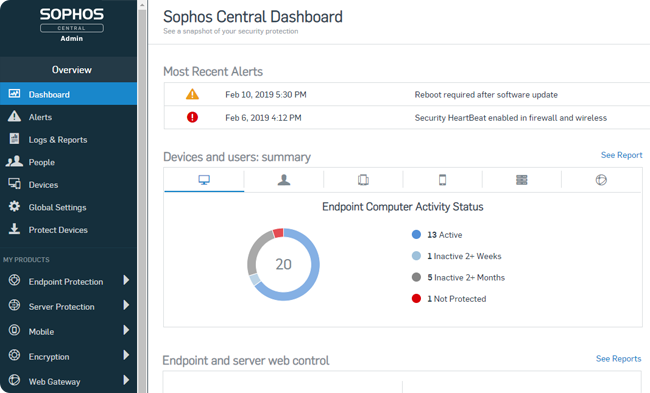
Task: Click the blue Active legend swatch
Action: click(416, 235)
